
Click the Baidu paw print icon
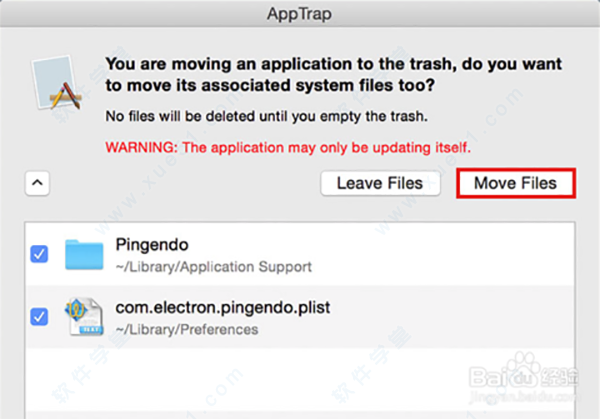tap(523, 369)
